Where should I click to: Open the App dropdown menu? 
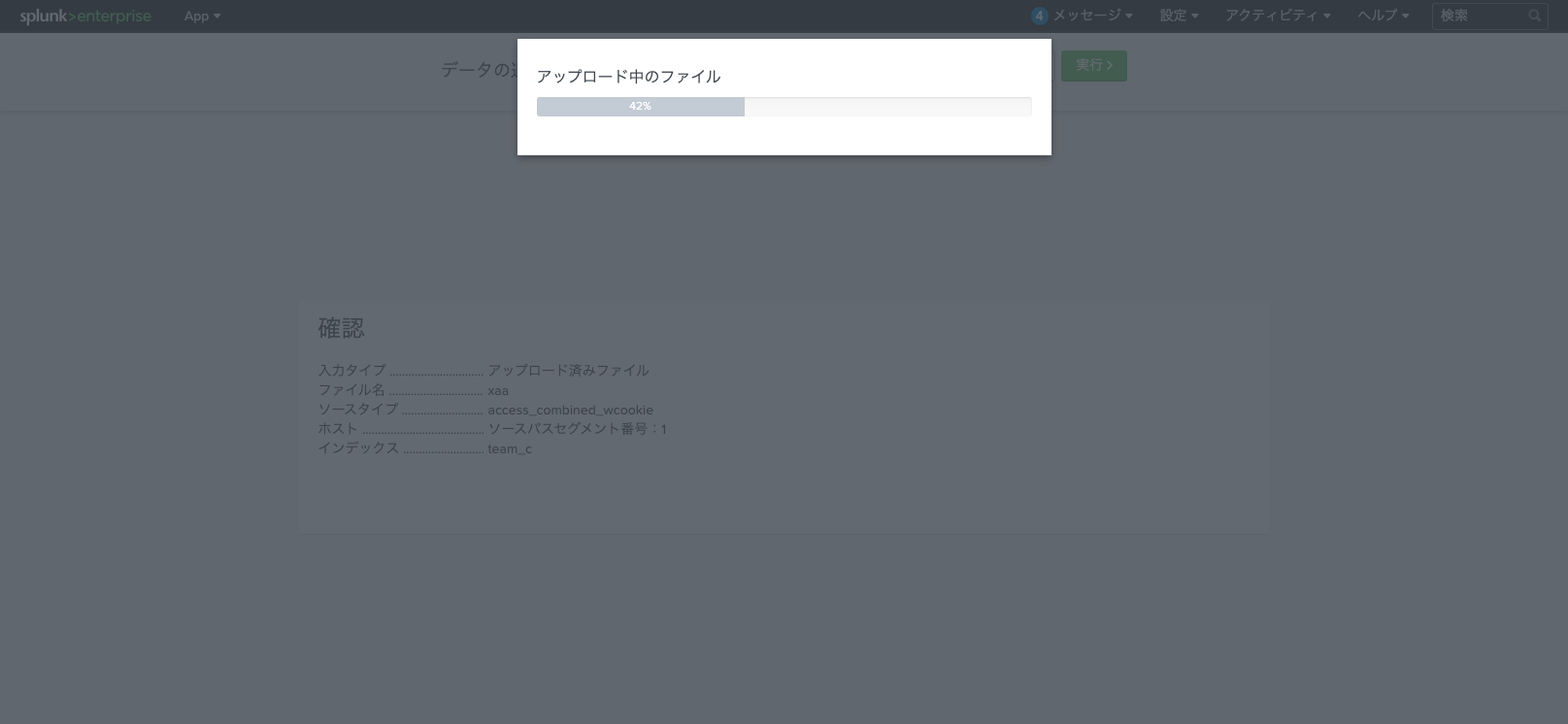tap(202, 16)
